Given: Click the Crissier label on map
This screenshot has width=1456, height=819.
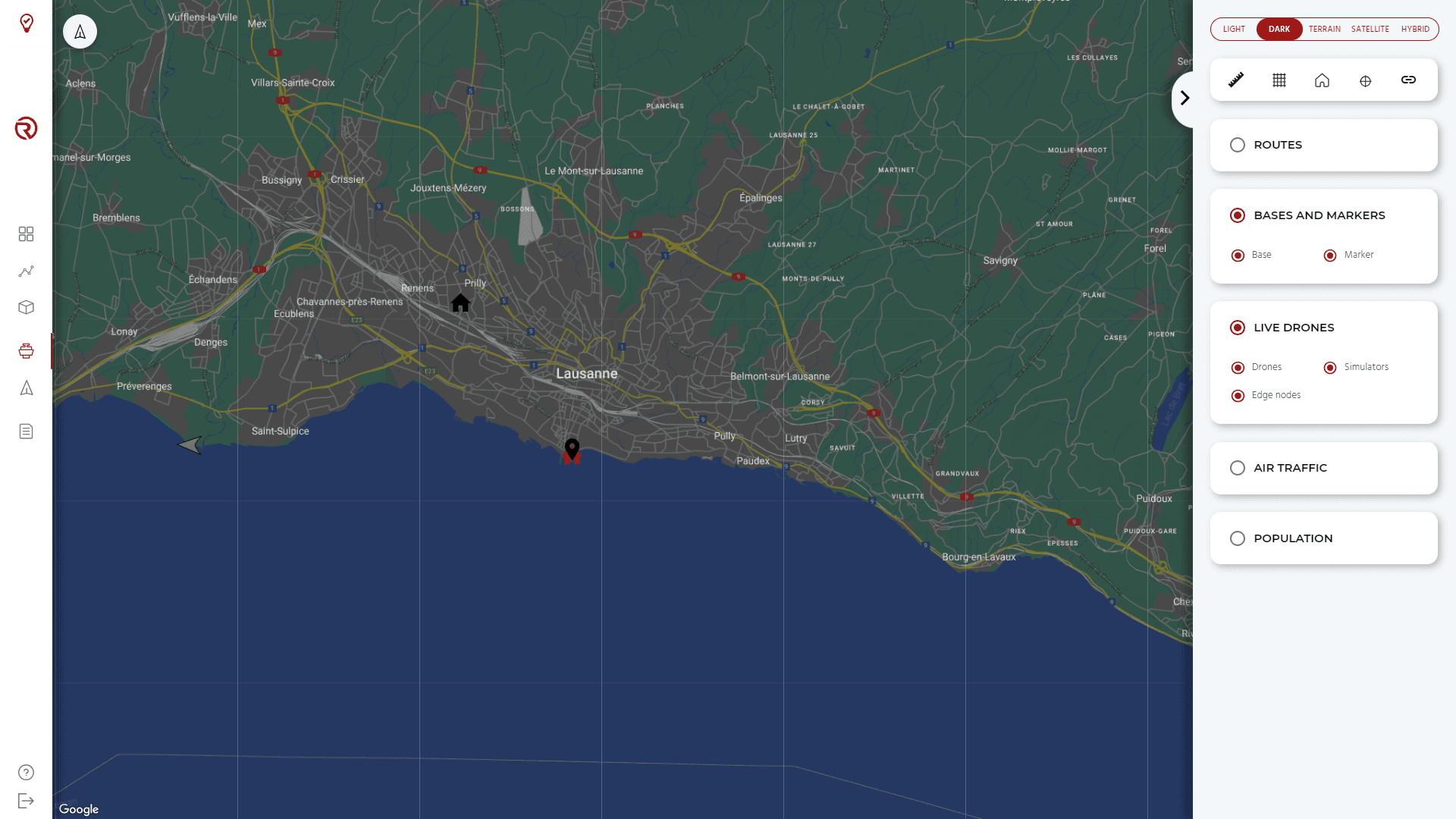Looking at the screenshot, I should tap(347, 179).
